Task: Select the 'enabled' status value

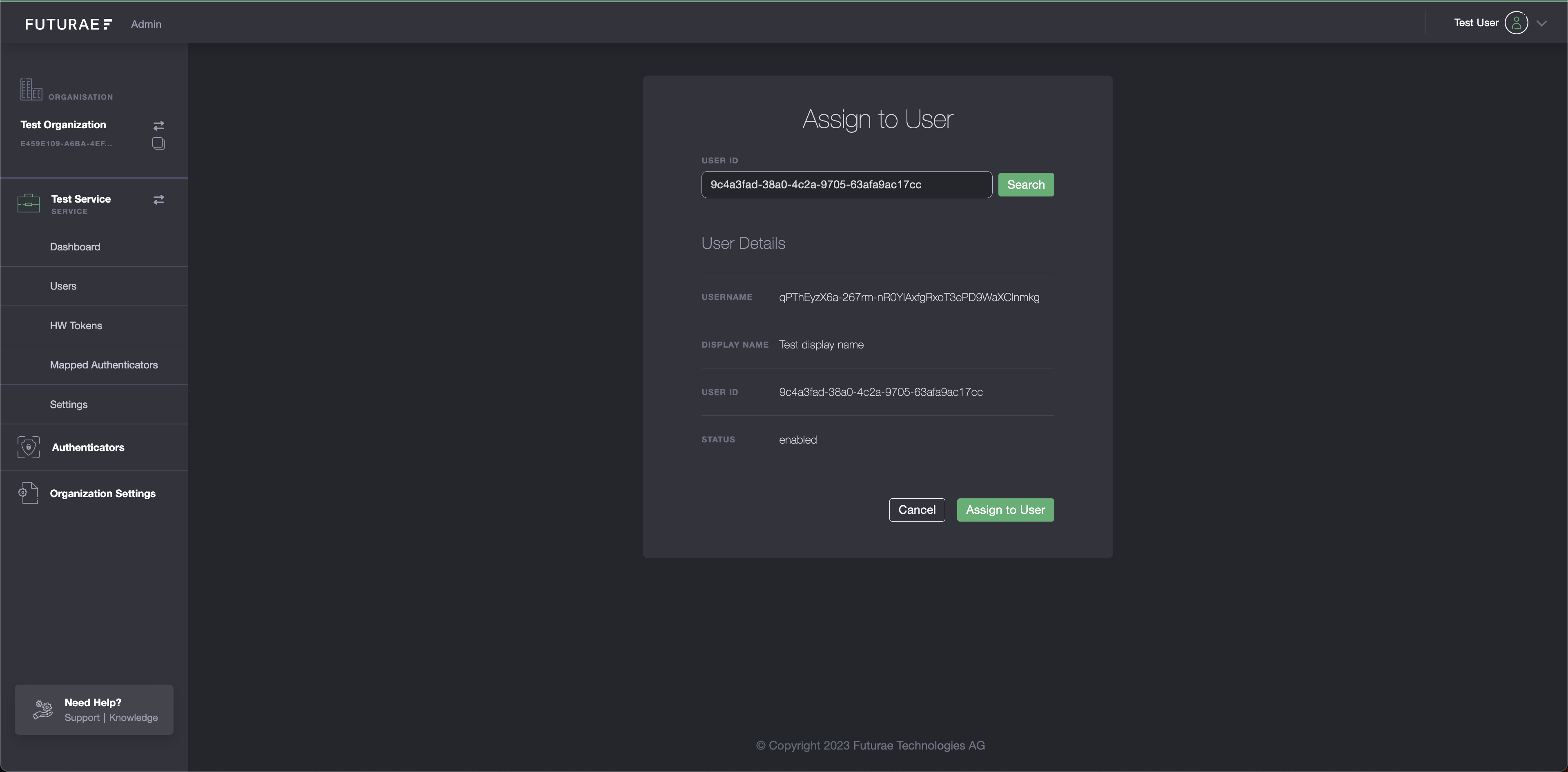Action: (x=797, y=440)
